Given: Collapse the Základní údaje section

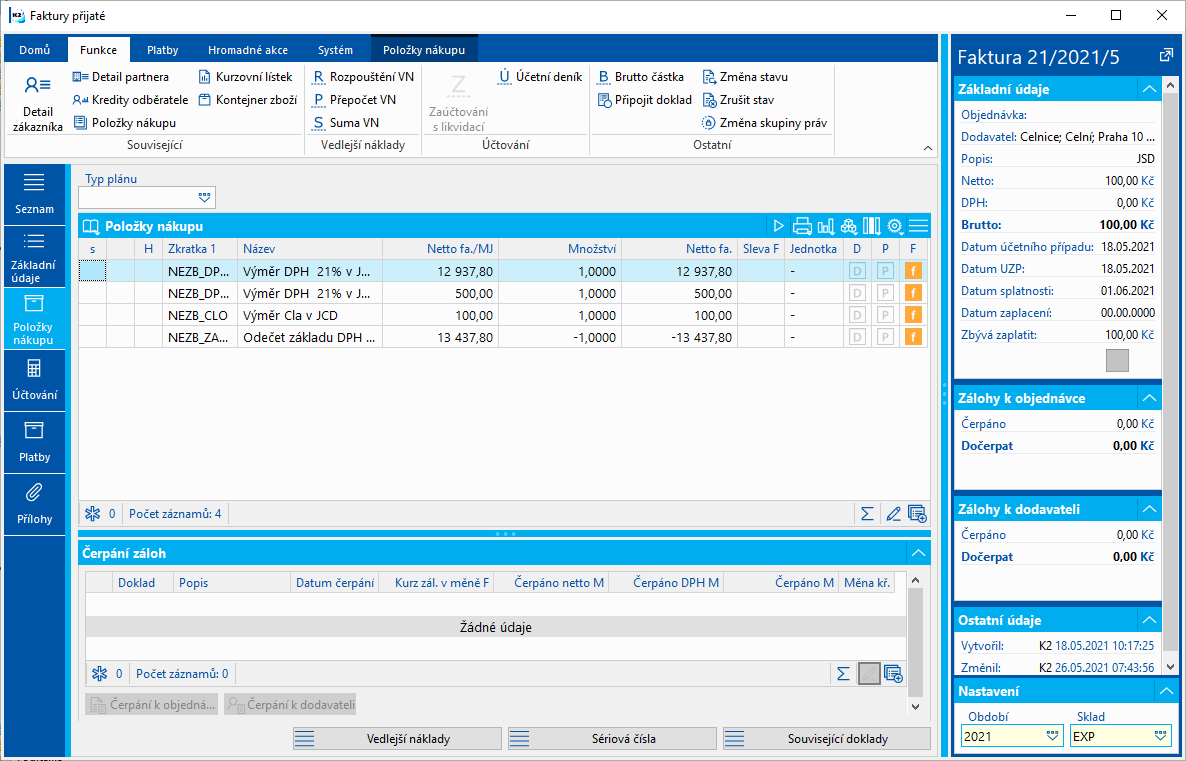Looking at the screenshot, I should [x=1148, y=89].
